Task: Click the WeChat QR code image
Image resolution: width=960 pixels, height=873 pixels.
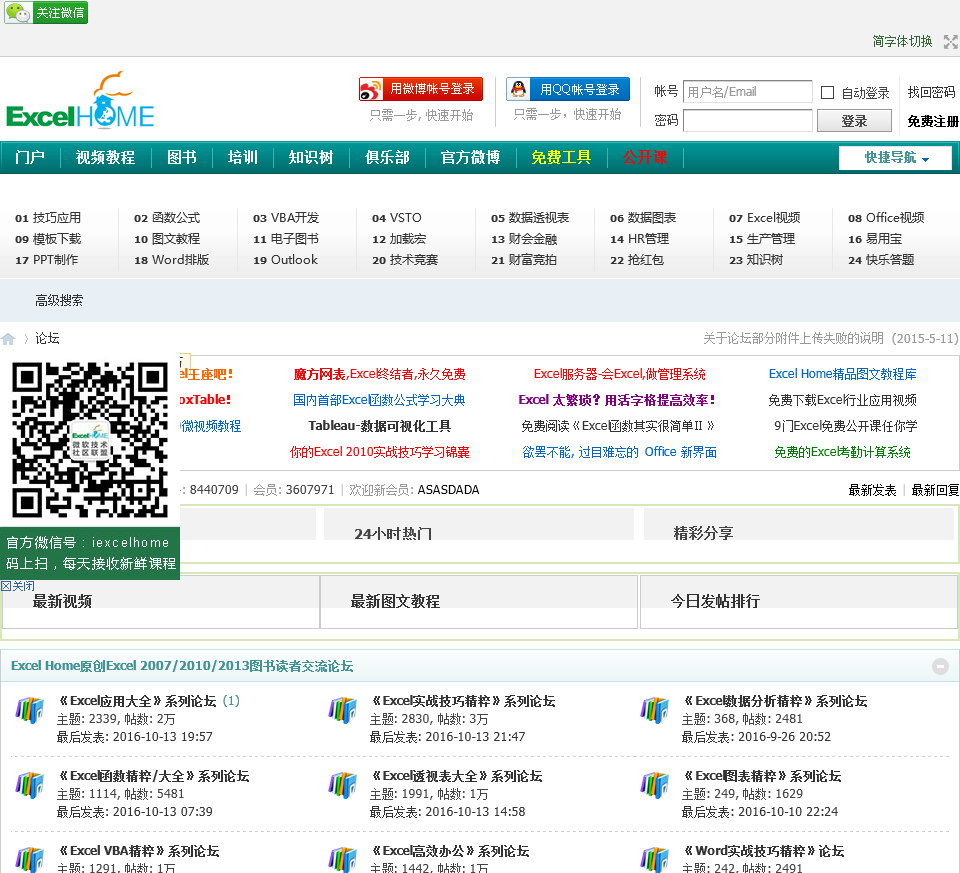Action: [x=90, y=440]
